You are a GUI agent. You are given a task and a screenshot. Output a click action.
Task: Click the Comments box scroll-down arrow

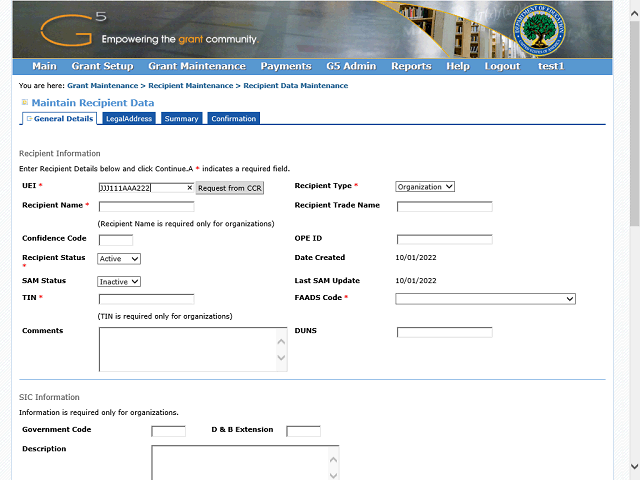tap(281, 358)
